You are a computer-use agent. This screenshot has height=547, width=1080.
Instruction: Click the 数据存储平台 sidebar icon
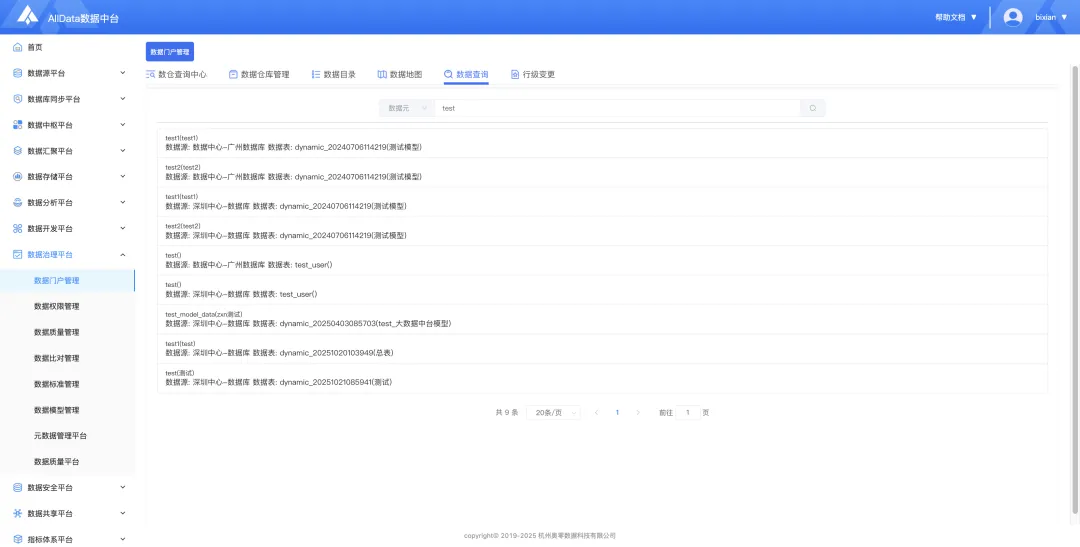click(x=18, y=176)
